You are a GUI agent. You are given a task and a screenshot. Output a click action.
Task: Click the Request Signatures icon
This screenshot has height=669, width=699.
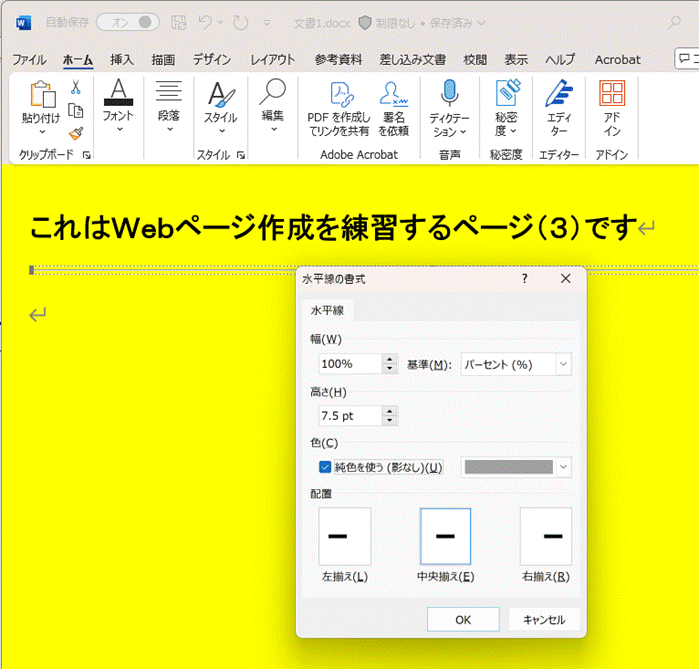click(x=394, y=108)
